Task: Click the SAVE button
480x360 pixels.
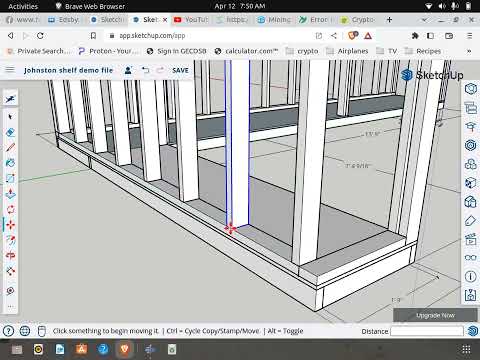Action: pos(180,70)
